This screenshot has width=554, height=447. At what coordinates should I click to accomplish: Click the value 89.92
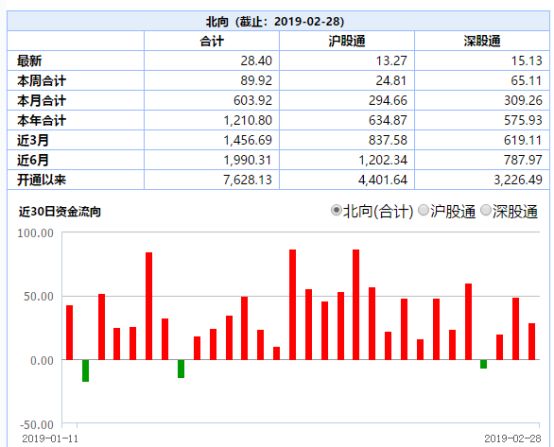pyautogui.click(x=256, y=81)
